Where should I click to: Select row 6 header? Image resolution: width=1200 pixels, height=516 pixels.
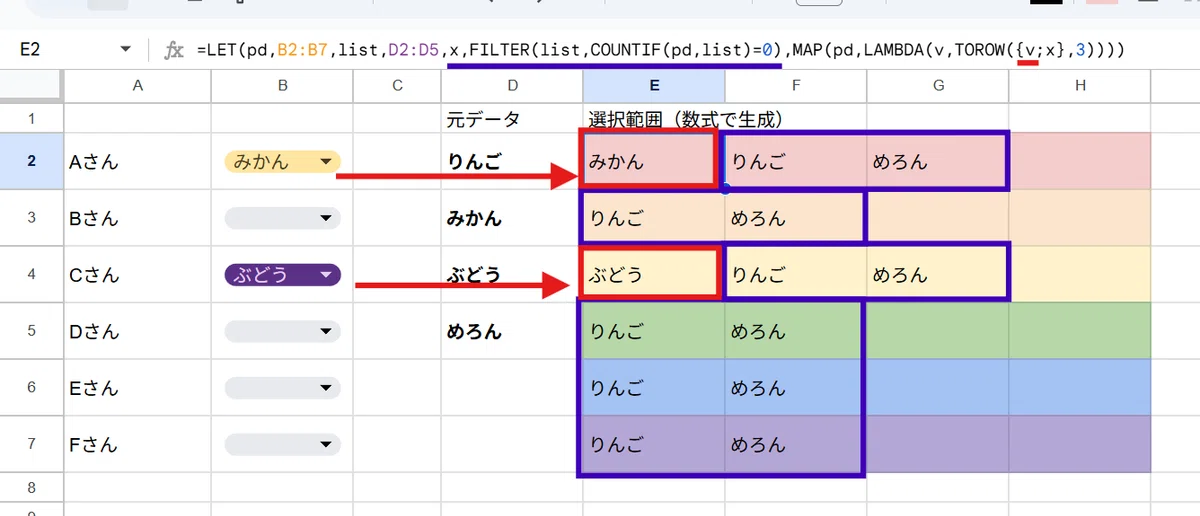[31, 388]
